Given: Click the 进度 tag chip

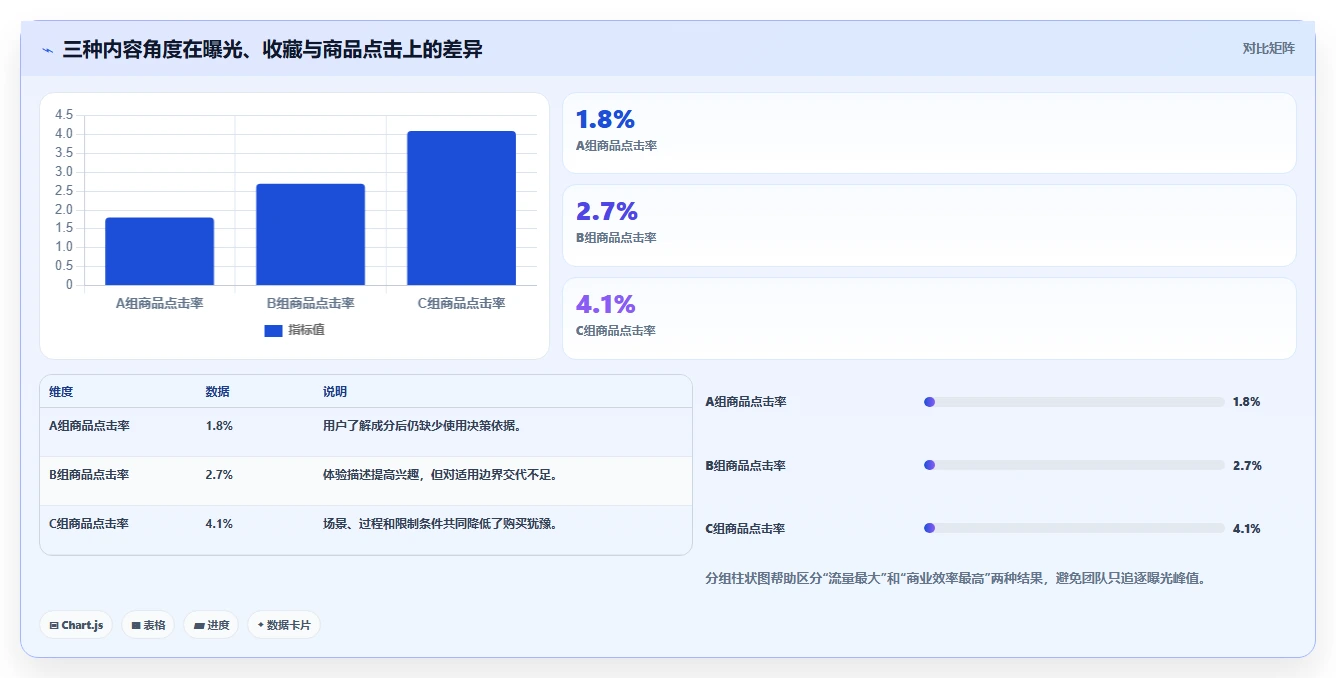Looking at the screenshot, I should (x=211, y=625).
